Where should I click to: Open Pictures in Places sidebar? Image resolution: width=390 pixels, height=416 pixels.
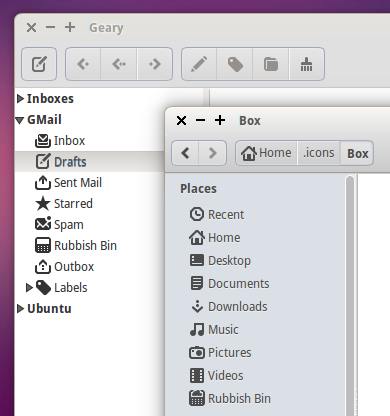pos(230,353)
